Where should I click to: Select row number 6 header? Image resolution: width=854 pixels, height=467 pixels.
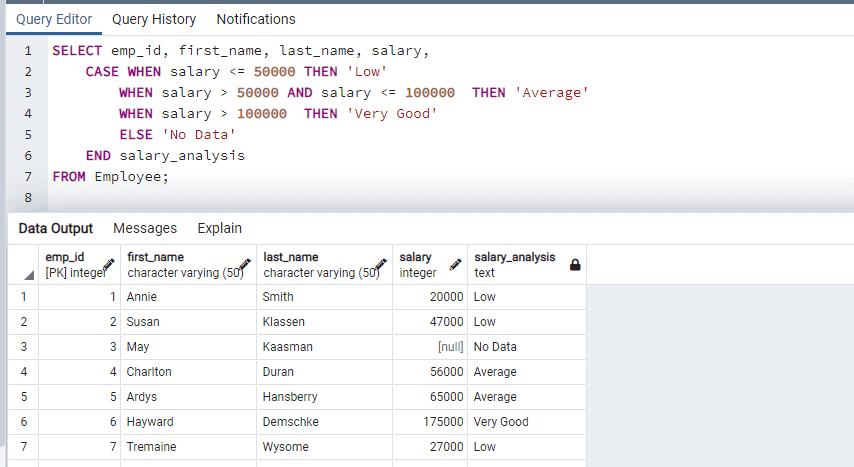pos(22,422)
